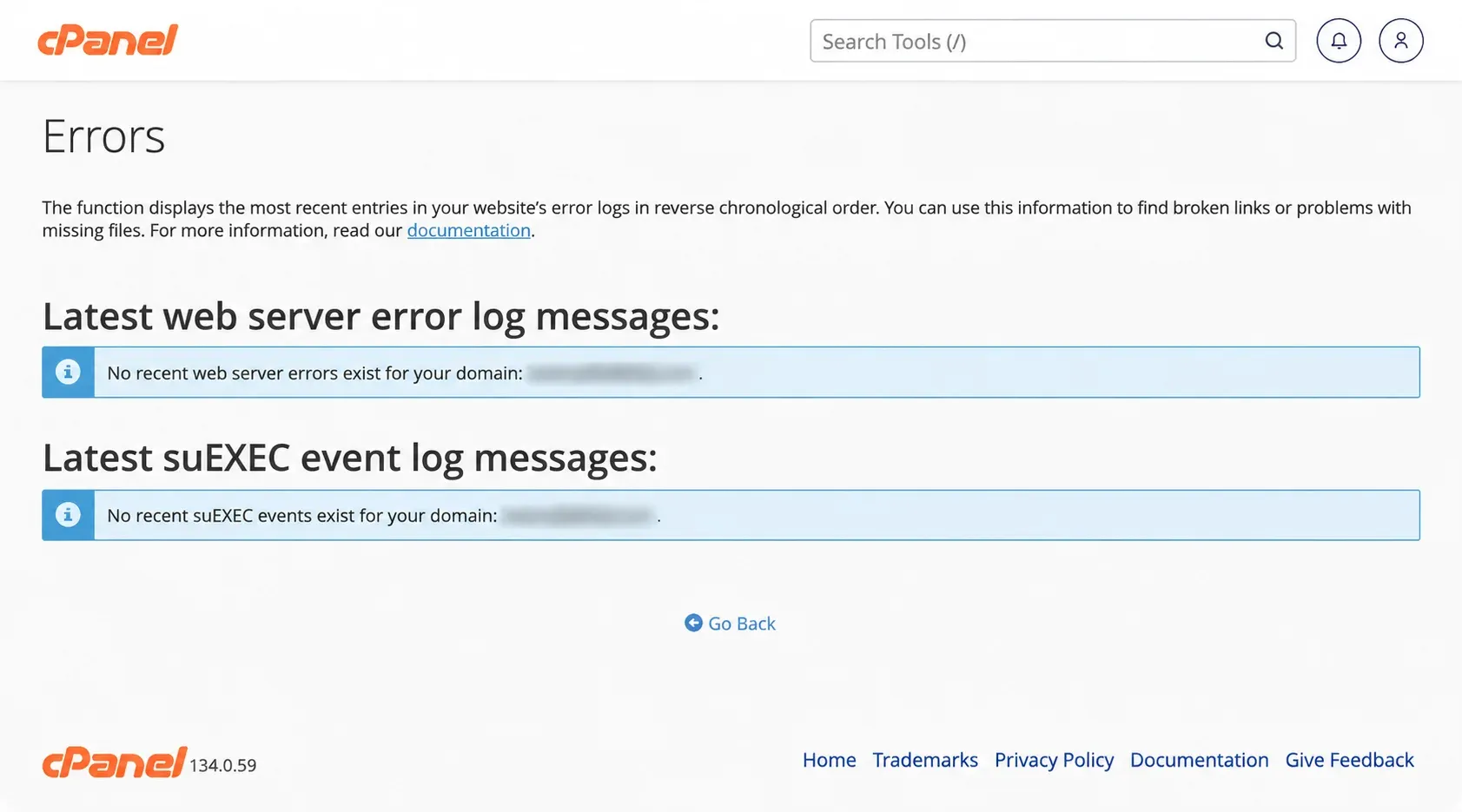
Task: Click the footer cPanel logo
Action: (115, 762)
